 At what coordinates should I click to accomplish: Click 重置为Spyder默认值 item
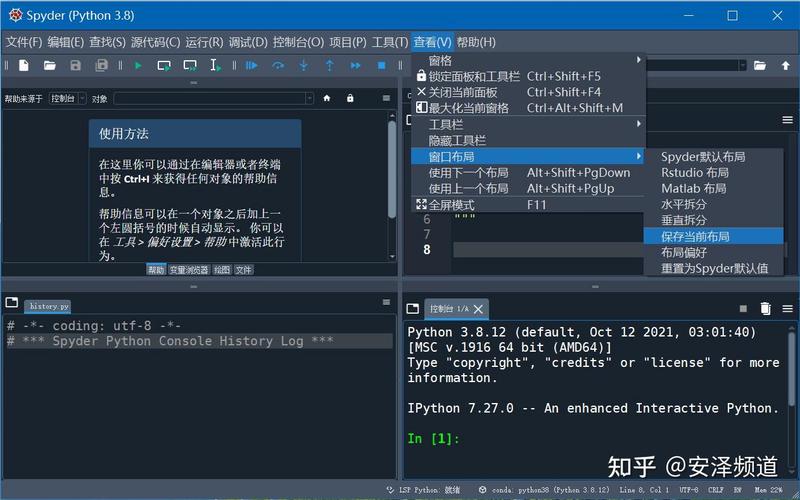(x=714, y=268)
